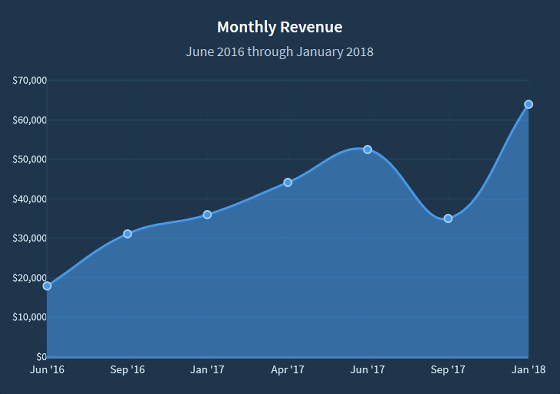Click the Jan '17 x-axis label
The height and width of the screenshot is (394, 560).
[208, 369]
